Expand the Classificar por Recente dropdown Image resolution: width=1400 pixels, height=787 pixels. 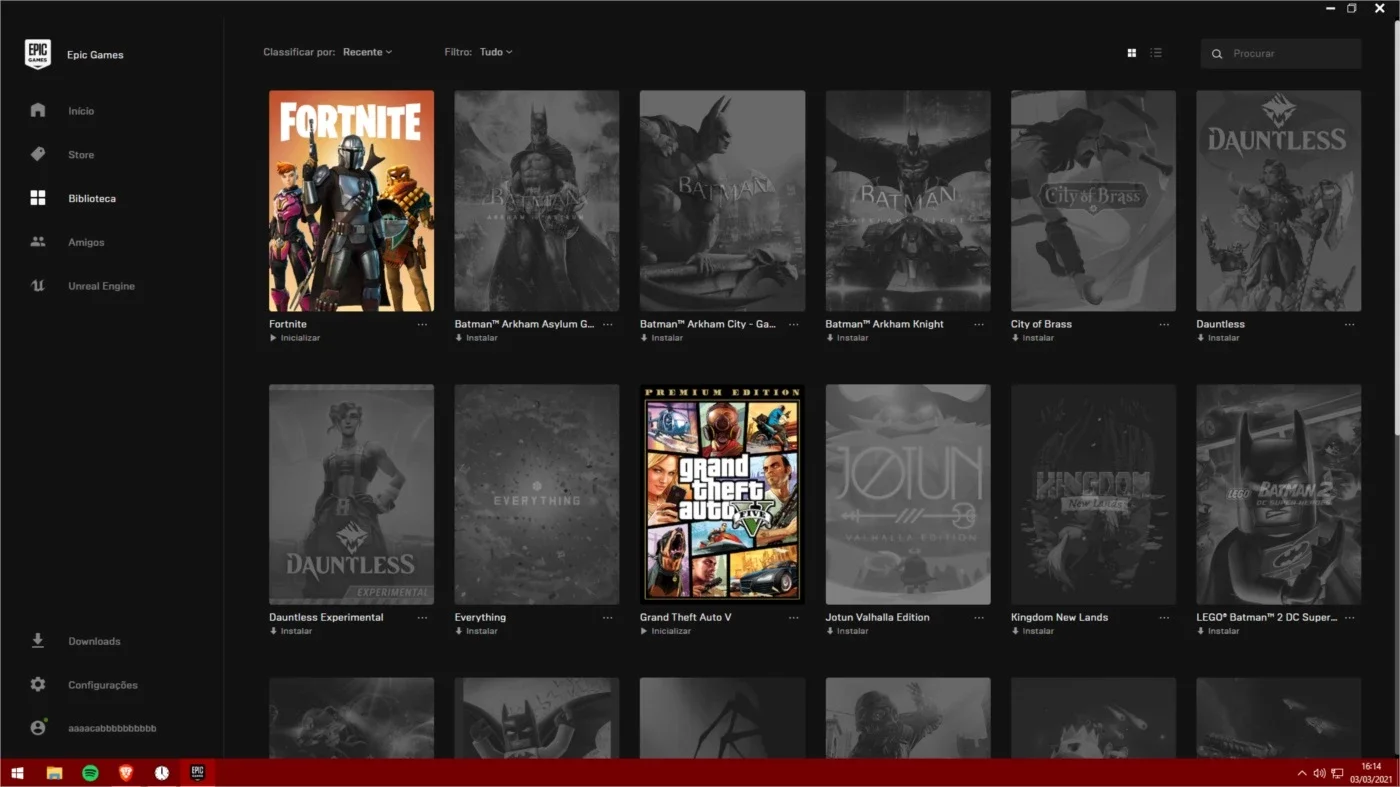click(x=367, y=52)
